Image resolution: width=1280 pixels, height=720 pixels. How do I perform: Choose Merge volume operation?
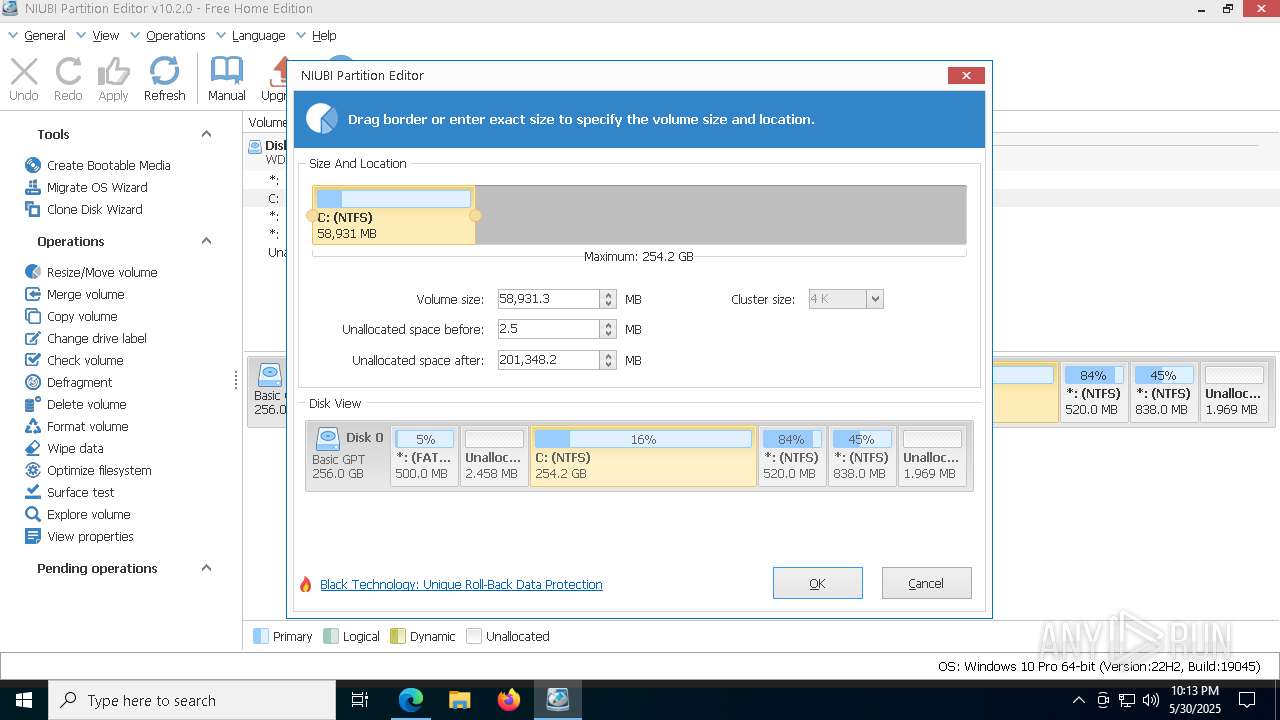point(75,294)
